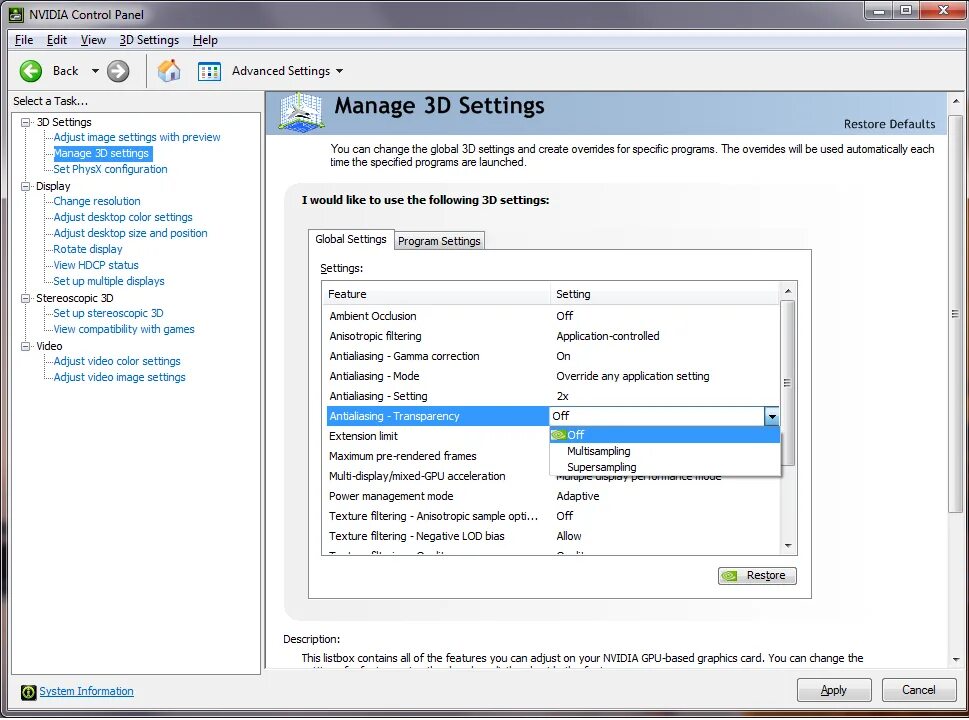The width and height of the screenshot is (969, 720).
Task: Open the File menu
Action: coord(23,40)
